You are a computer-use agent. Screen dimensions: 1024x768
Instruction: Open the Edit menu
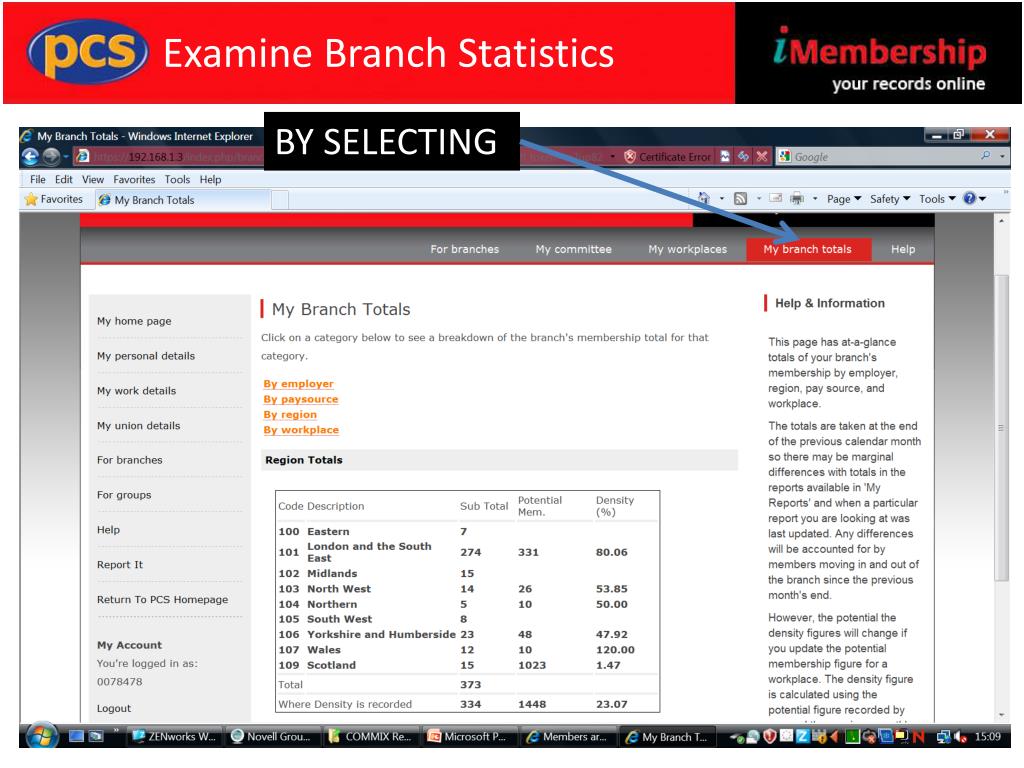pyautogui.click(x=63, y=179)
